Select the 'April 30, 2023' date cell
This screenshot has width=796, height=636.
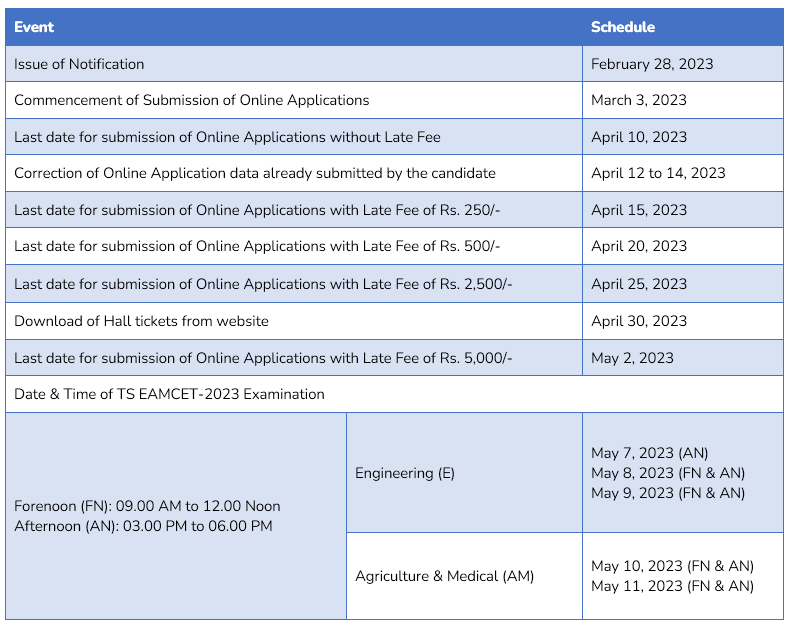pyautogui.click(x=683, y=321)
